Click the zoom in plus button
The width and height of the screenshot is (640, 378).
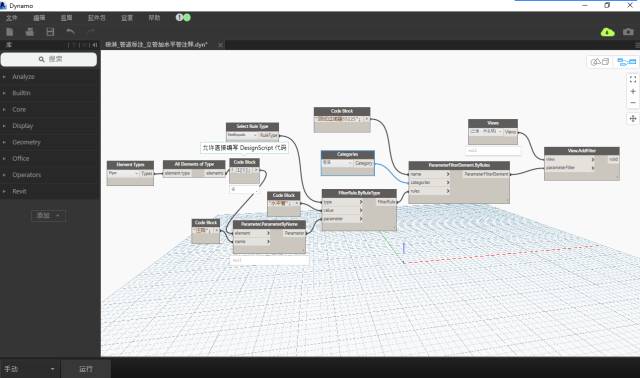click(633, 91)
